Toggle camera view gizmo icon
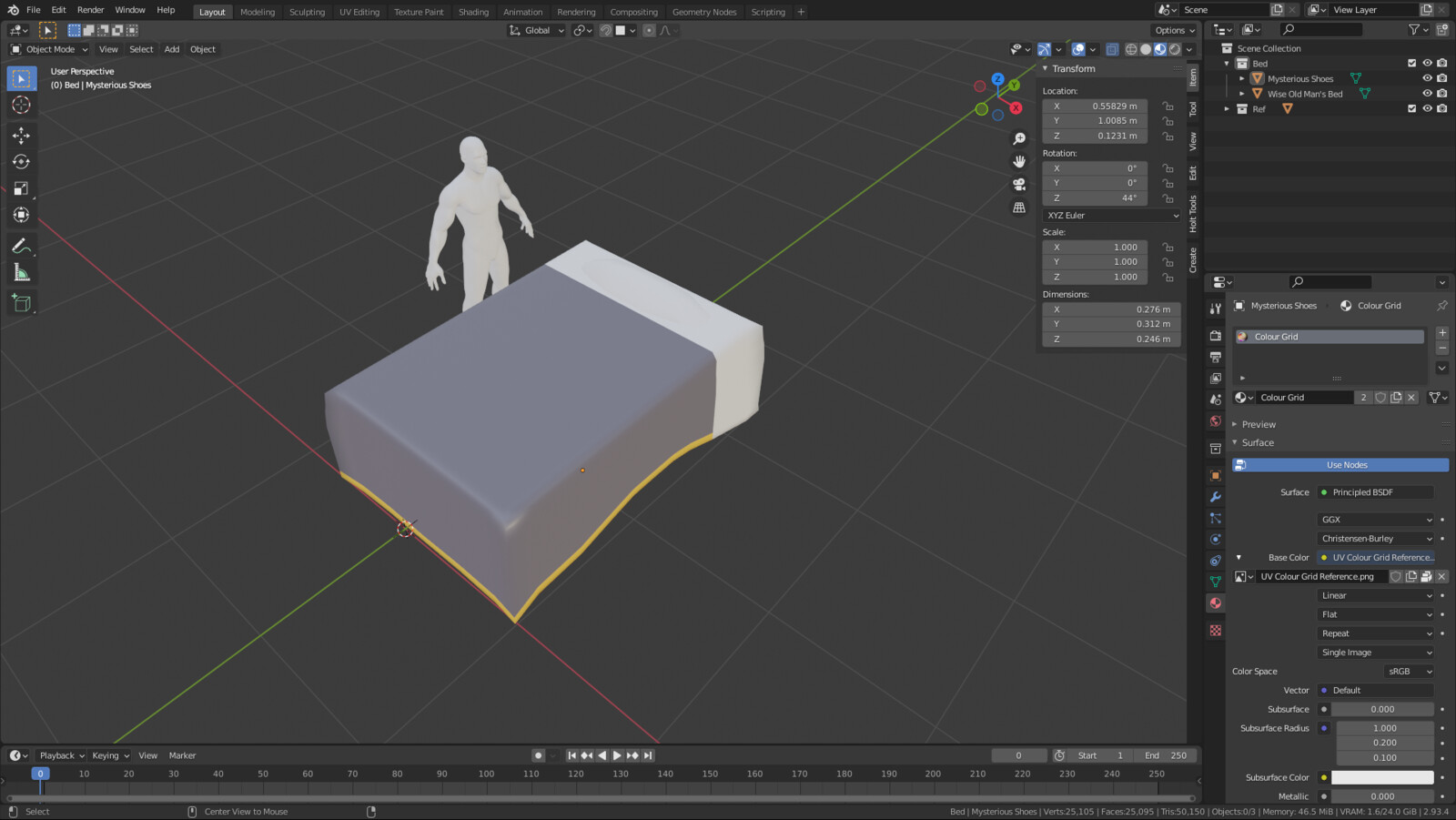Viewport: 1456px width, 820px height. pyautogui.click(x=1019, y=184)
